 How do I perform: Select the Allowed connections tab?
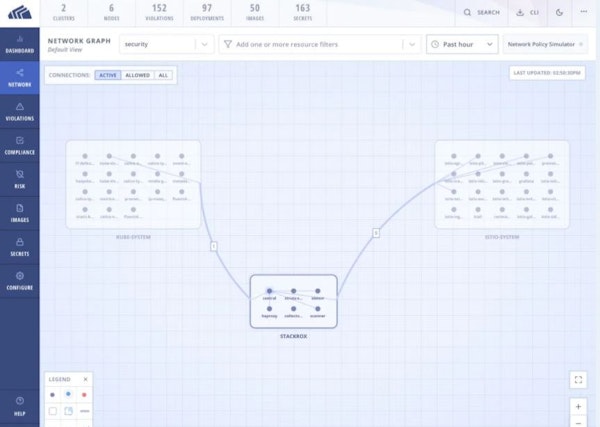[x=137, y=75]
